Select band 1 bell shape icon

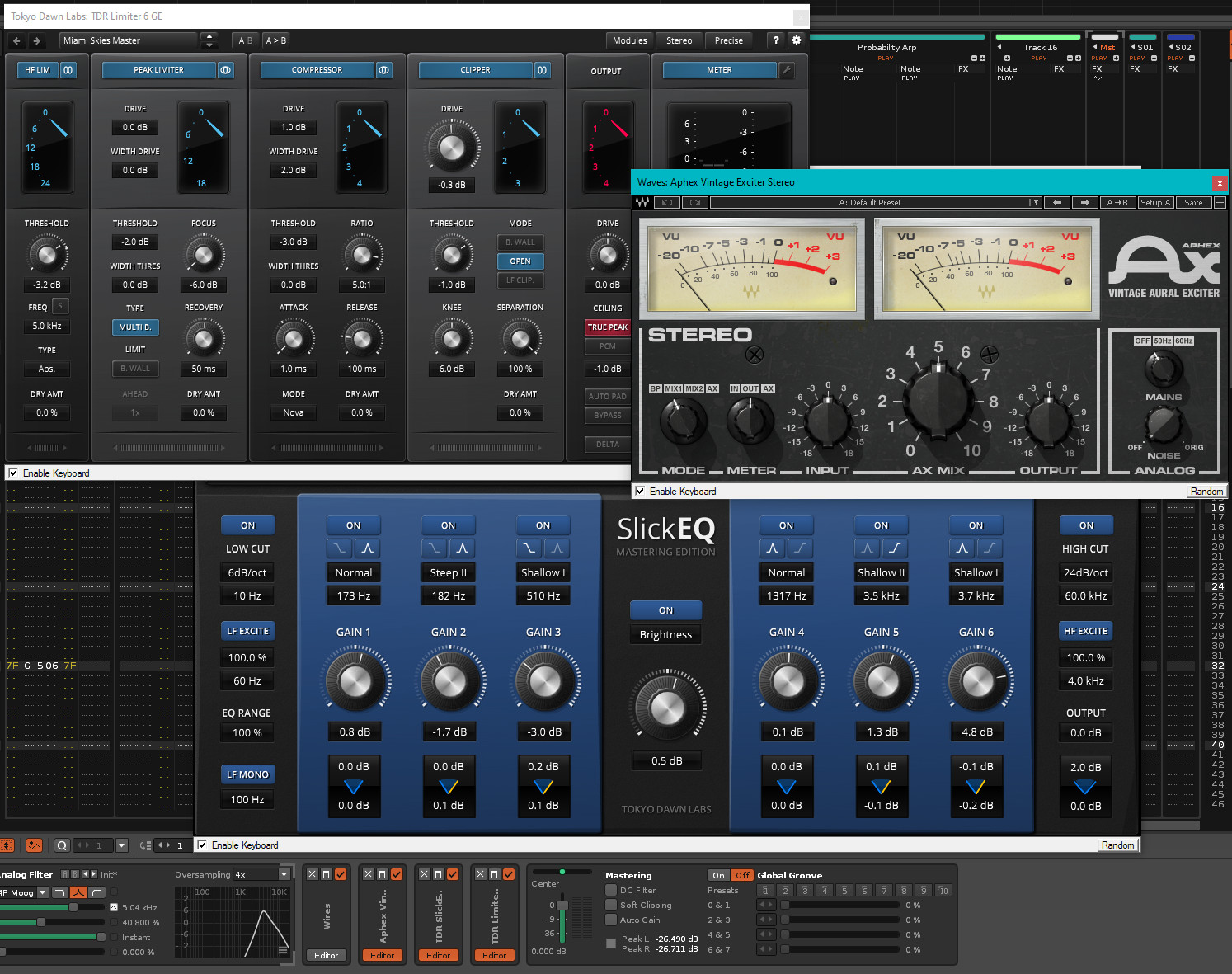pos(367,548)
